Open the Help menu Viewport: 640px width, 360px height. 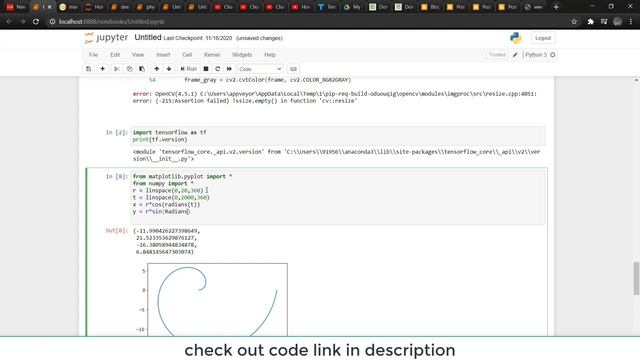click(x=270, y=55)
